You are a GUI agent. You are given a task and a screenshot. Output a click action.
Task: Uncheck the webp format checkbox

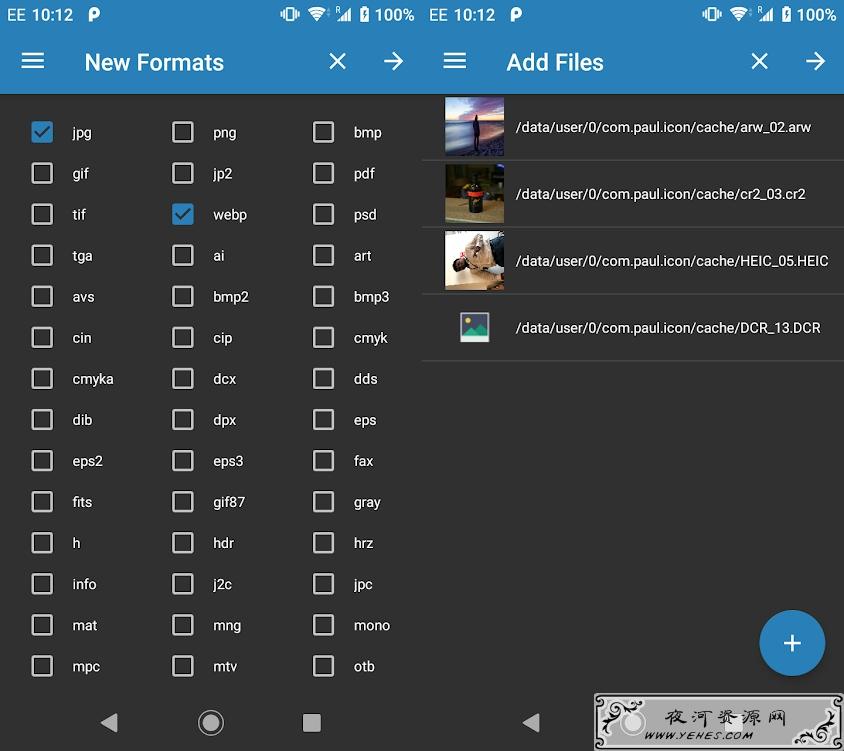[182, 214]
